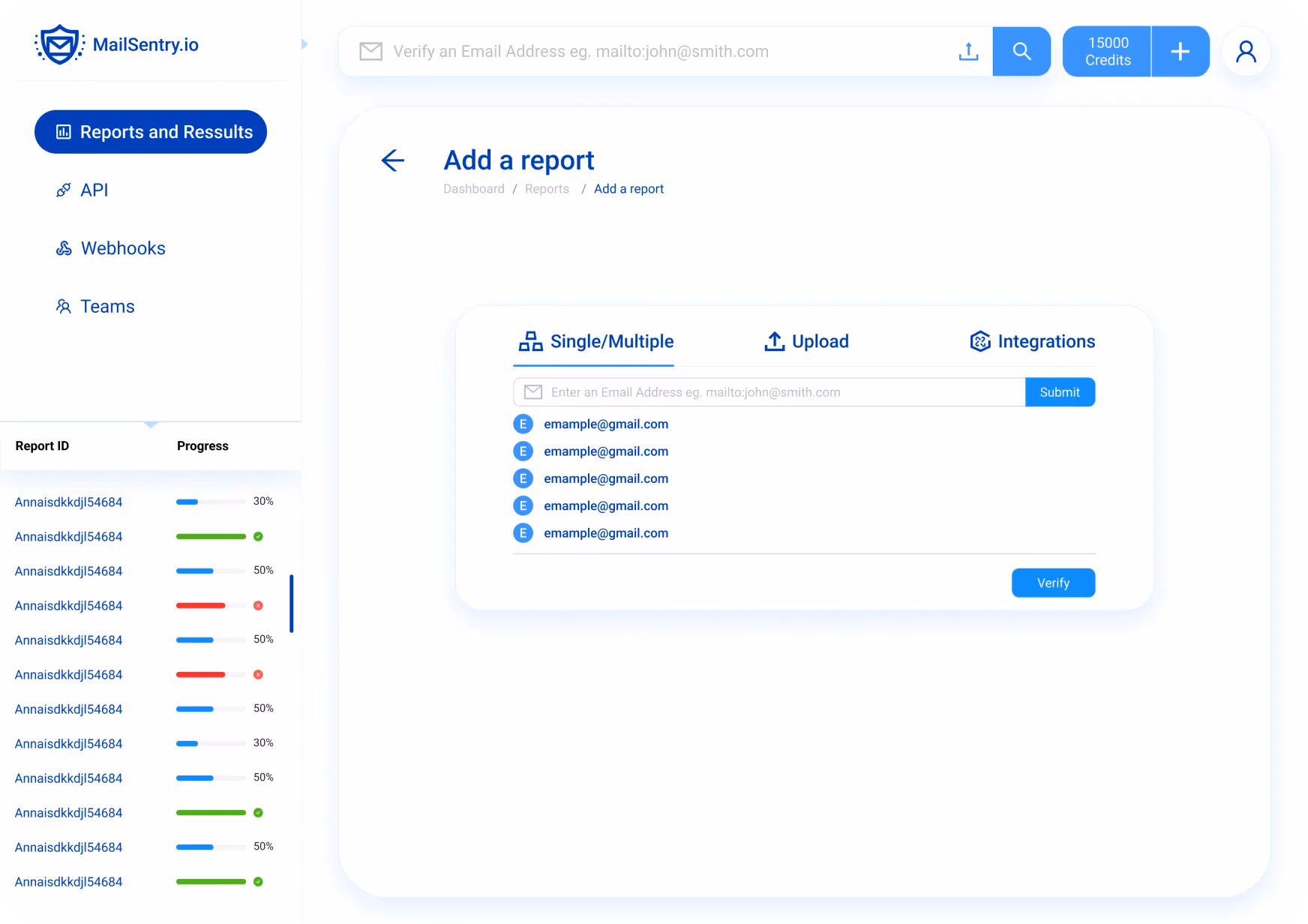Click the Verify button

tap(1053, 583)
